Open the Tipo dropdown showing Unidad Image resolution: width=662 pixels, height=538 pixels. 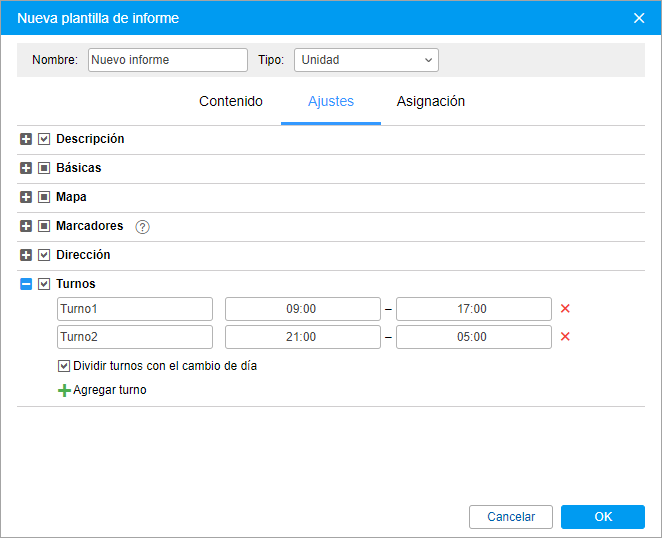coord(366,60)
